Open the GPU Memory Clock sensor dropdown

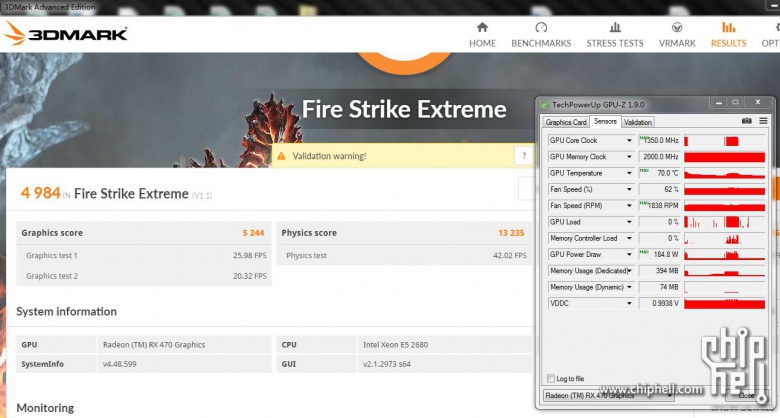pos(629,157)
